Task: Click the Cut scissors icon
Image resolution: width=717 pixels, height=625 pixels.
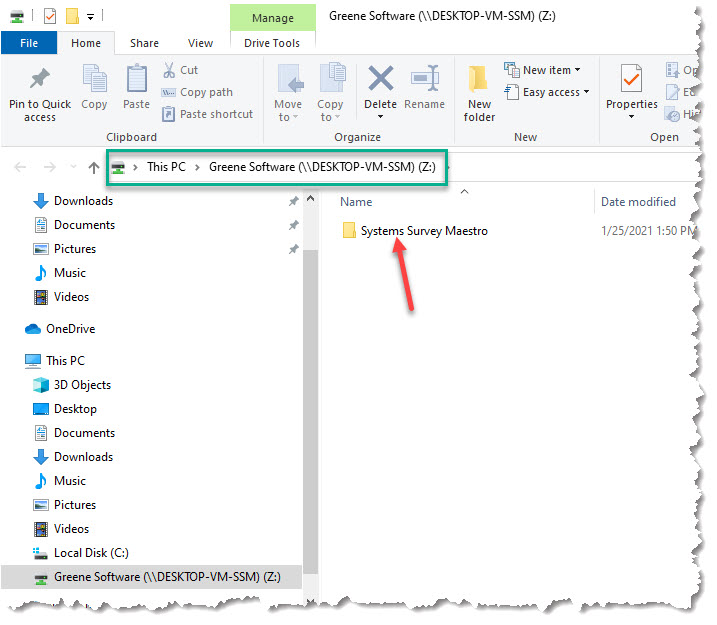Action: [169, 70]
